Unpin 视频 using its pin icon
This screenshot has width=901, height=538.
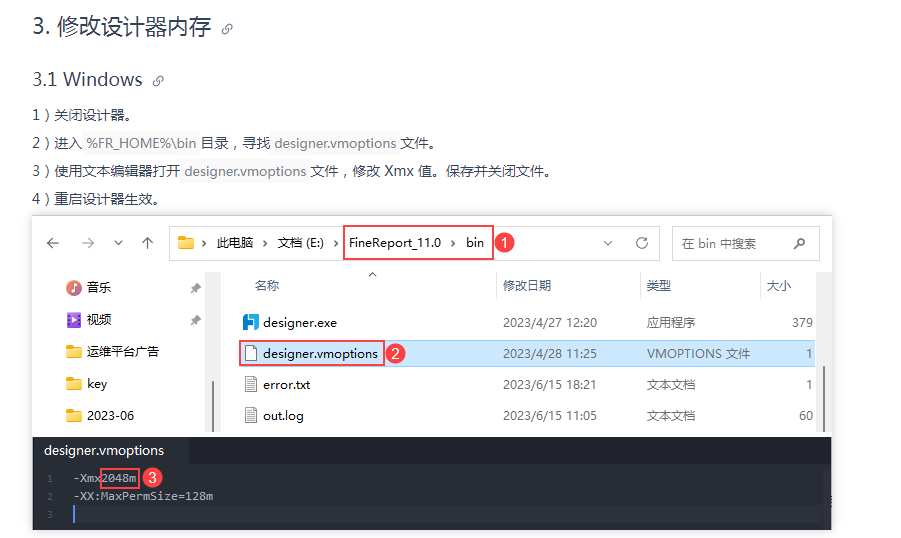(195, 320)
